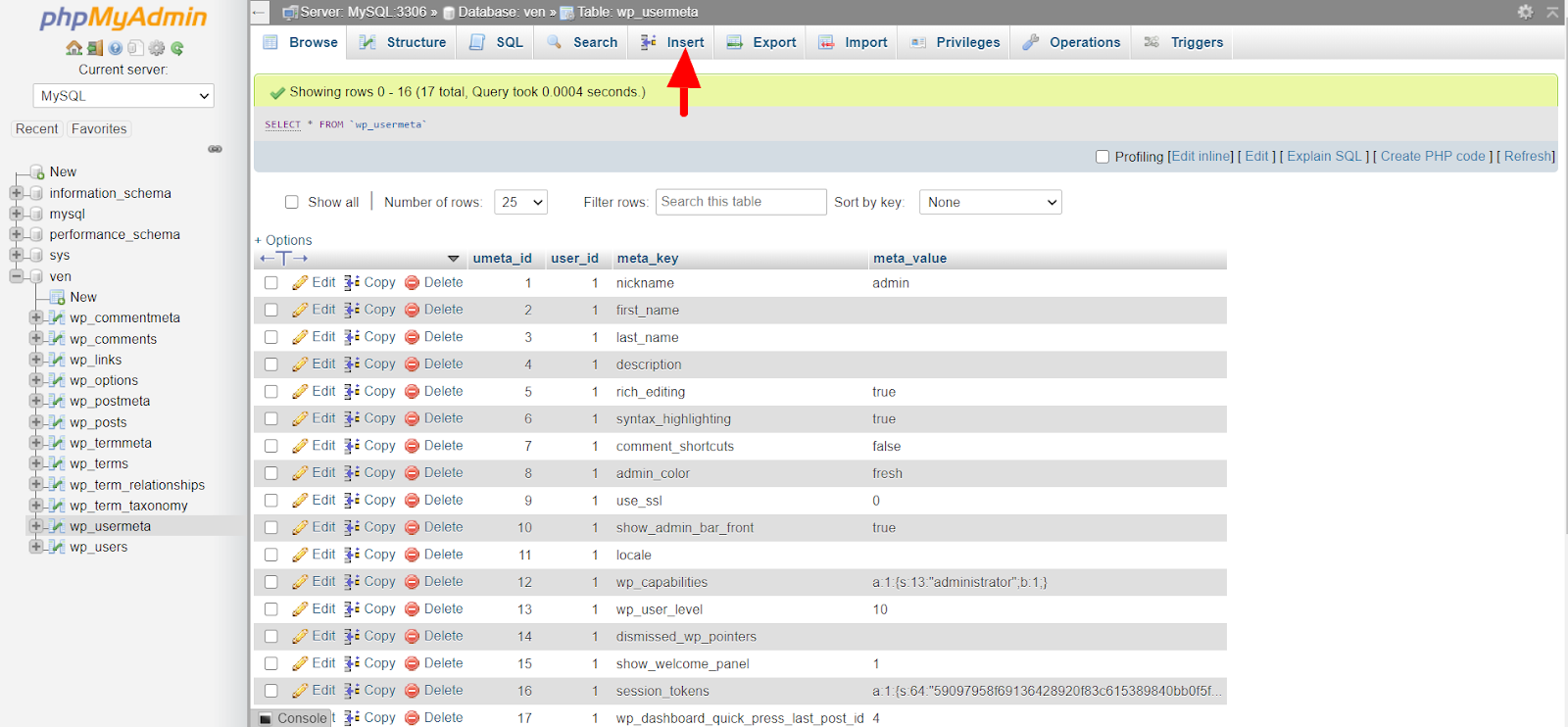This screenshot has width=1568, height=727.
Task: Expand the information_schema database node
Action: (16, 193)
